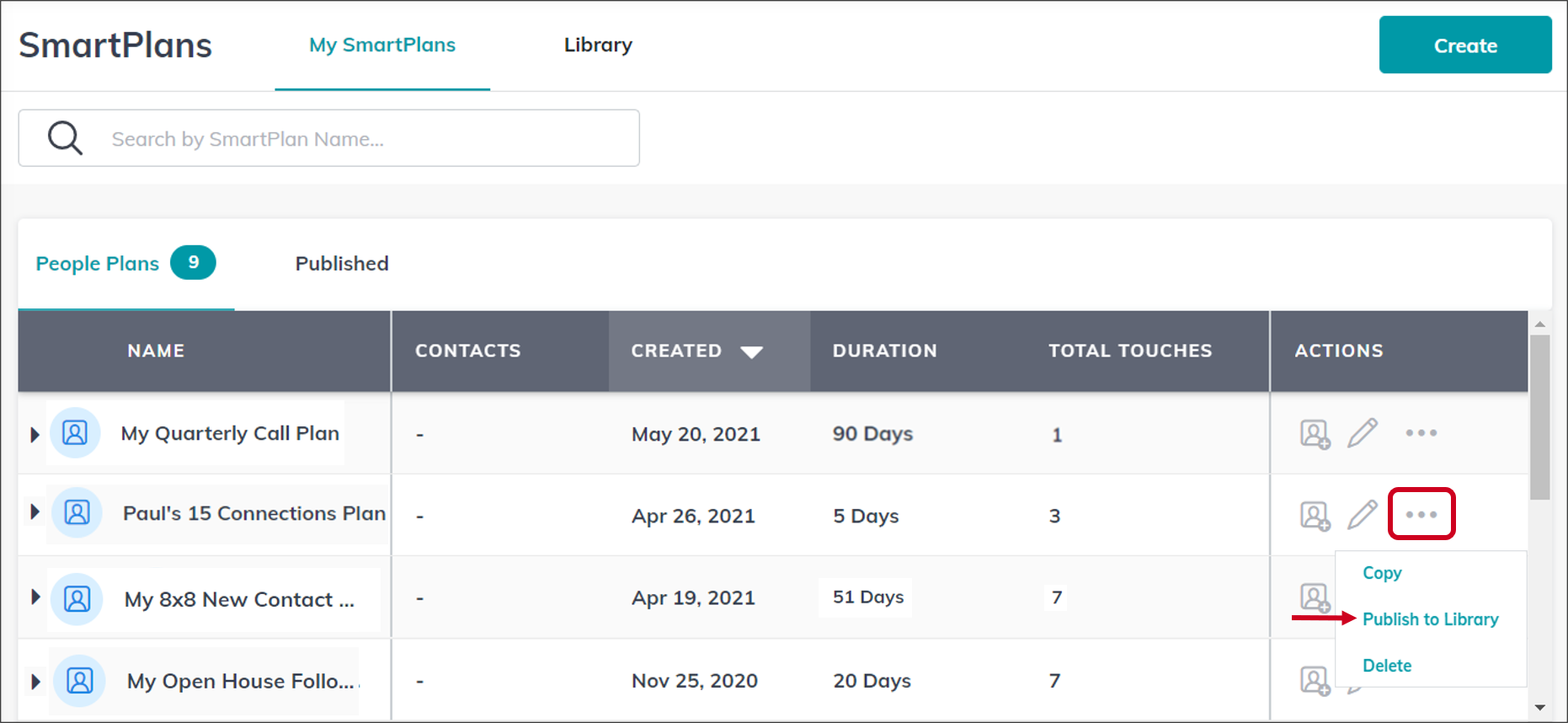Switch to the Published tab

(x=342, y=264)
